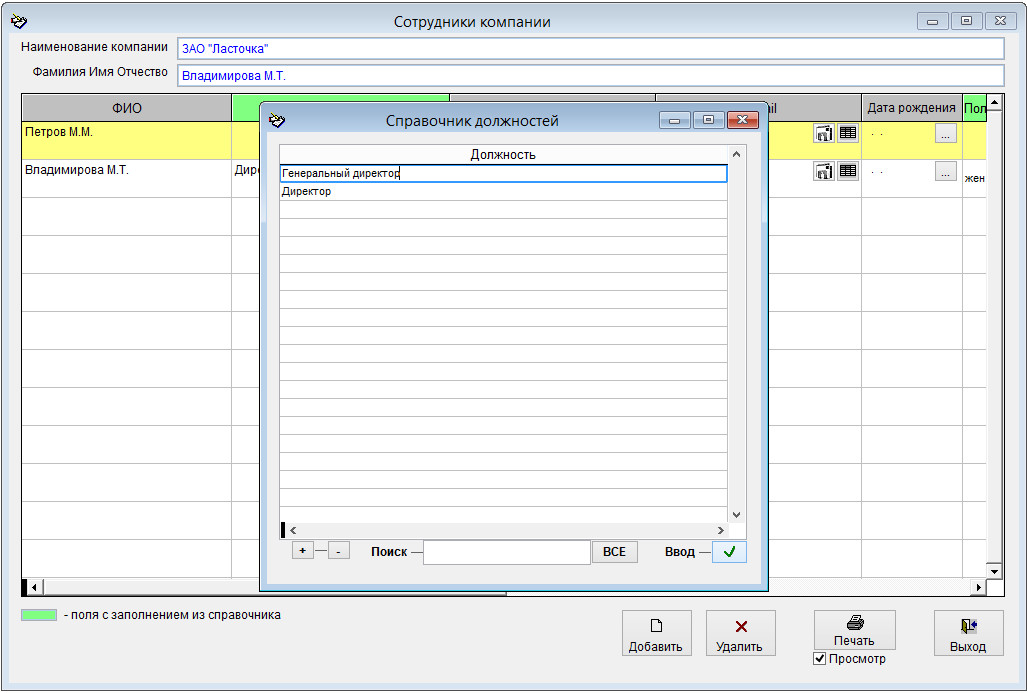
Task: Close the Справочник должностей window
Action: click(743, 120)
